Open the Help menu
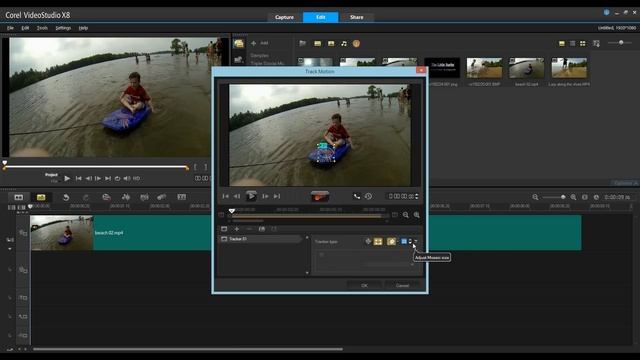The height and width of the screenshot is (360, 640). pyautogui.click(x=83, y=28)
